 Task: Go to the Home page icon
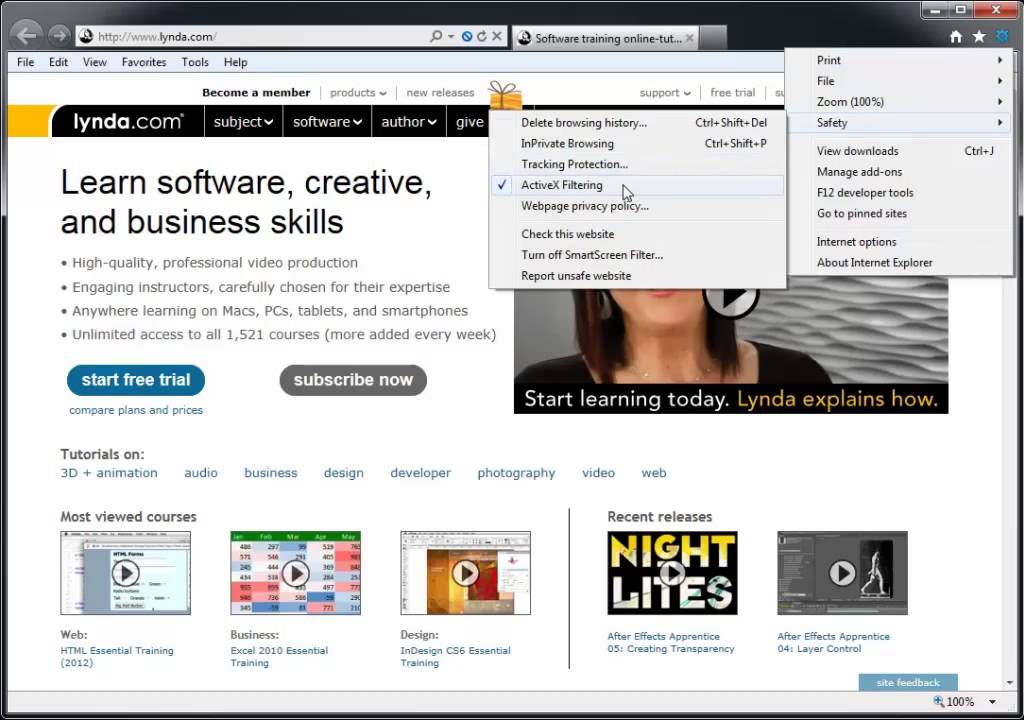[x=955, y=37]
